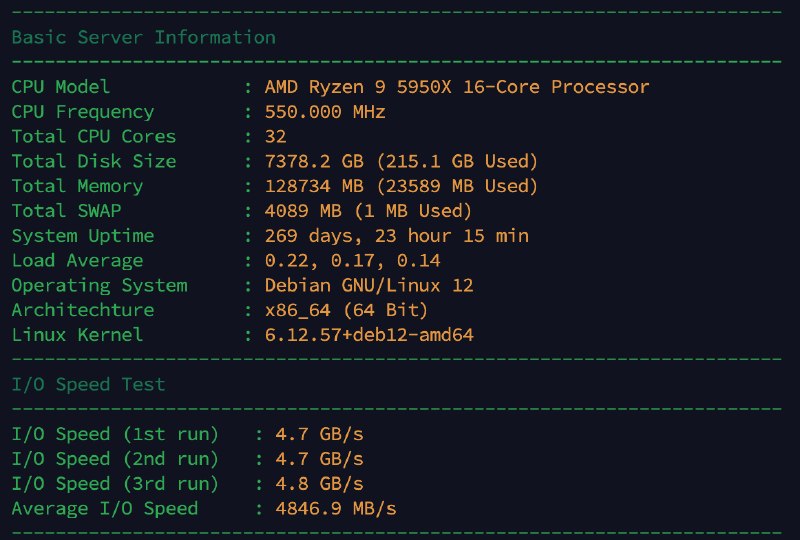This screenshot has height=540, width=800.
Task: Click the 'I/O Speed Test' heading
Action: (x=88, y=384)
